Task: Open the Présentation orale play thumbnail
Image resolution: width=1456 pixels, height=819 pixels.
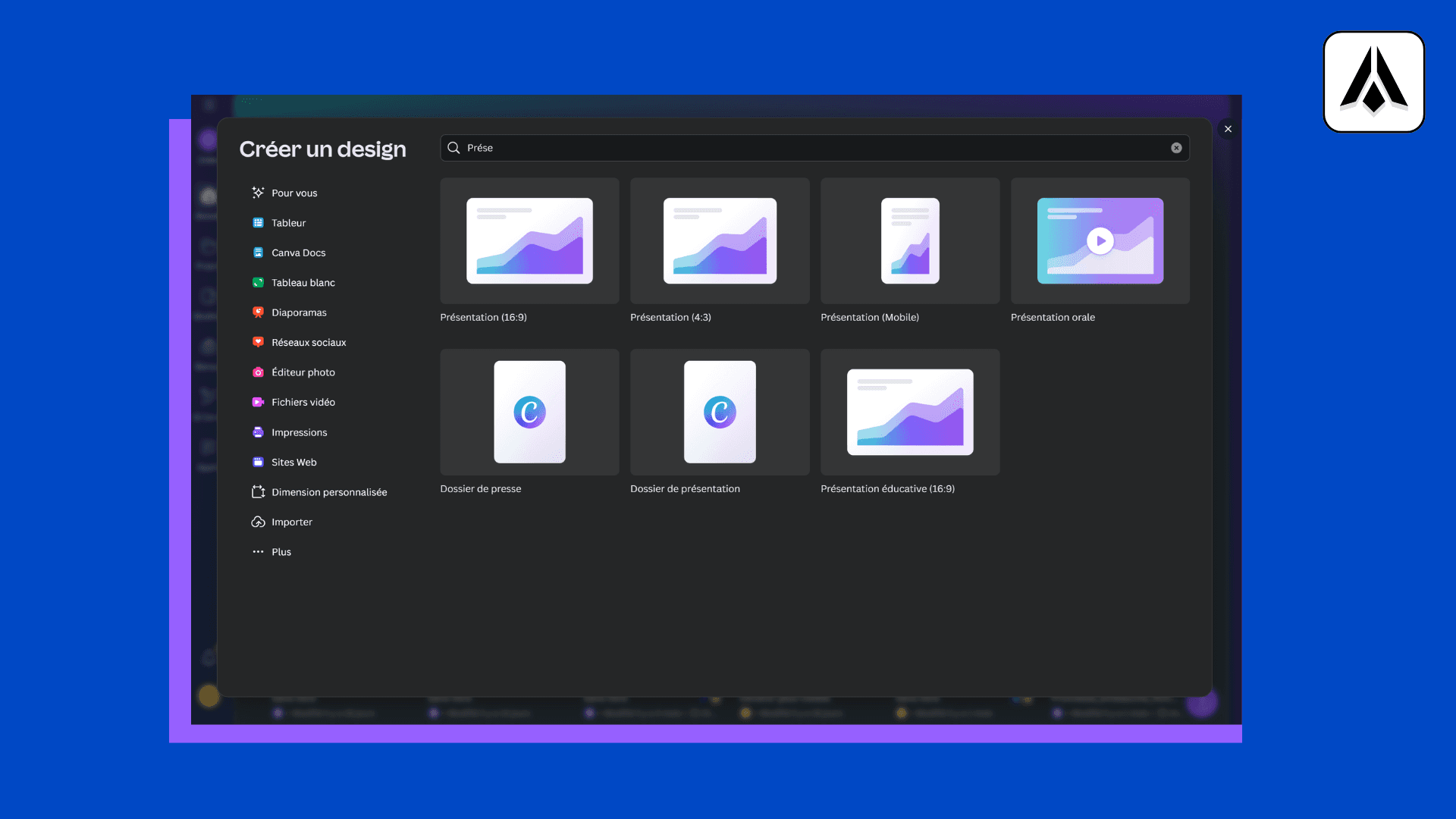Action: click(1100, 241)
